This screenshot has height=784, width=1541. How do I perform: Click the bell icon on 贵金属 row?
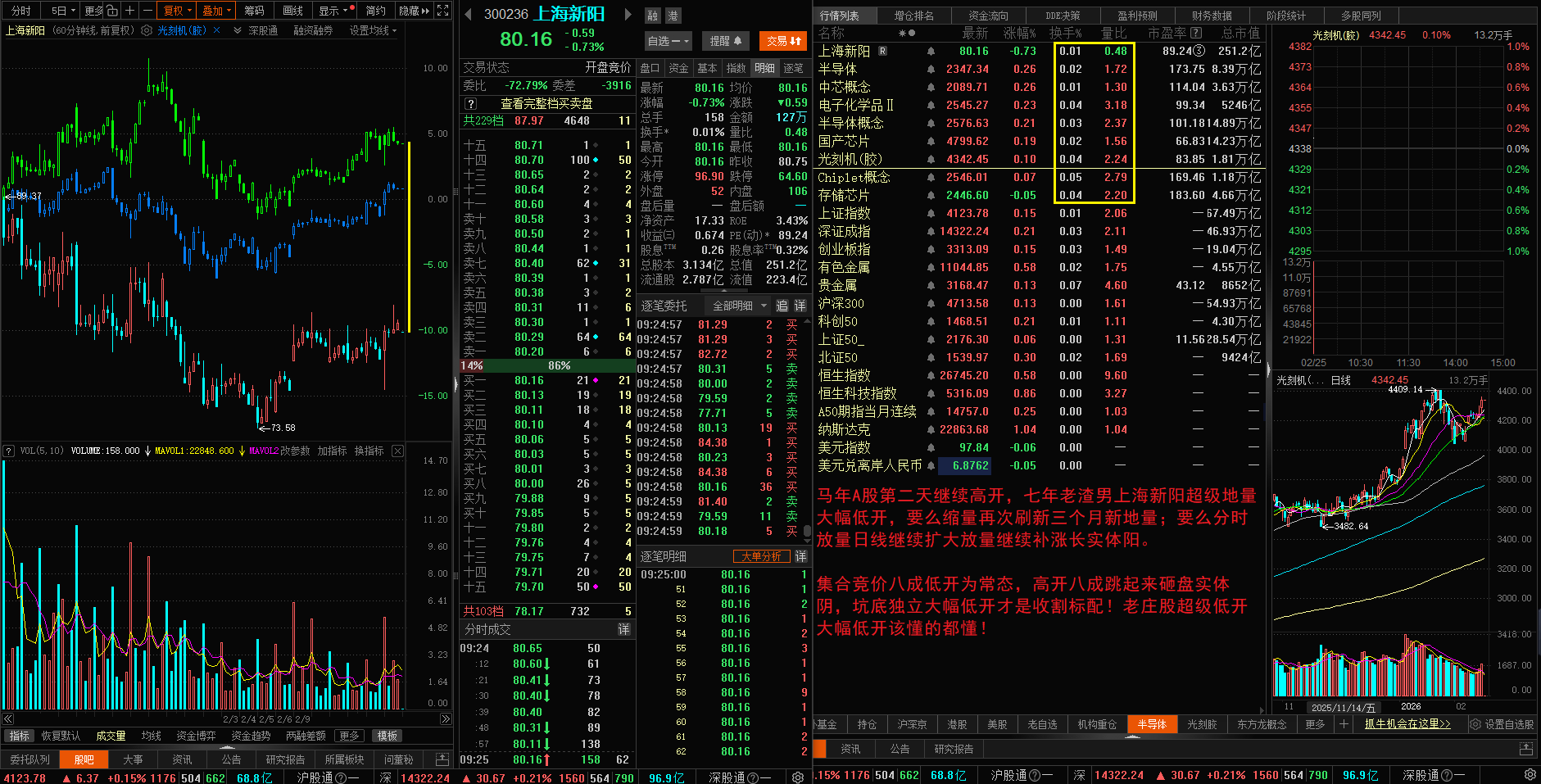point(931,285)
